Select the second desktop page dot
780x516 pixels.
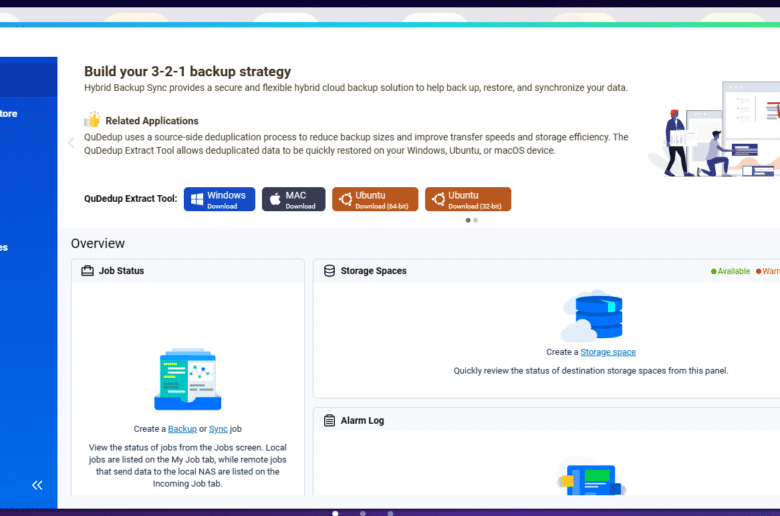point(363,513)
